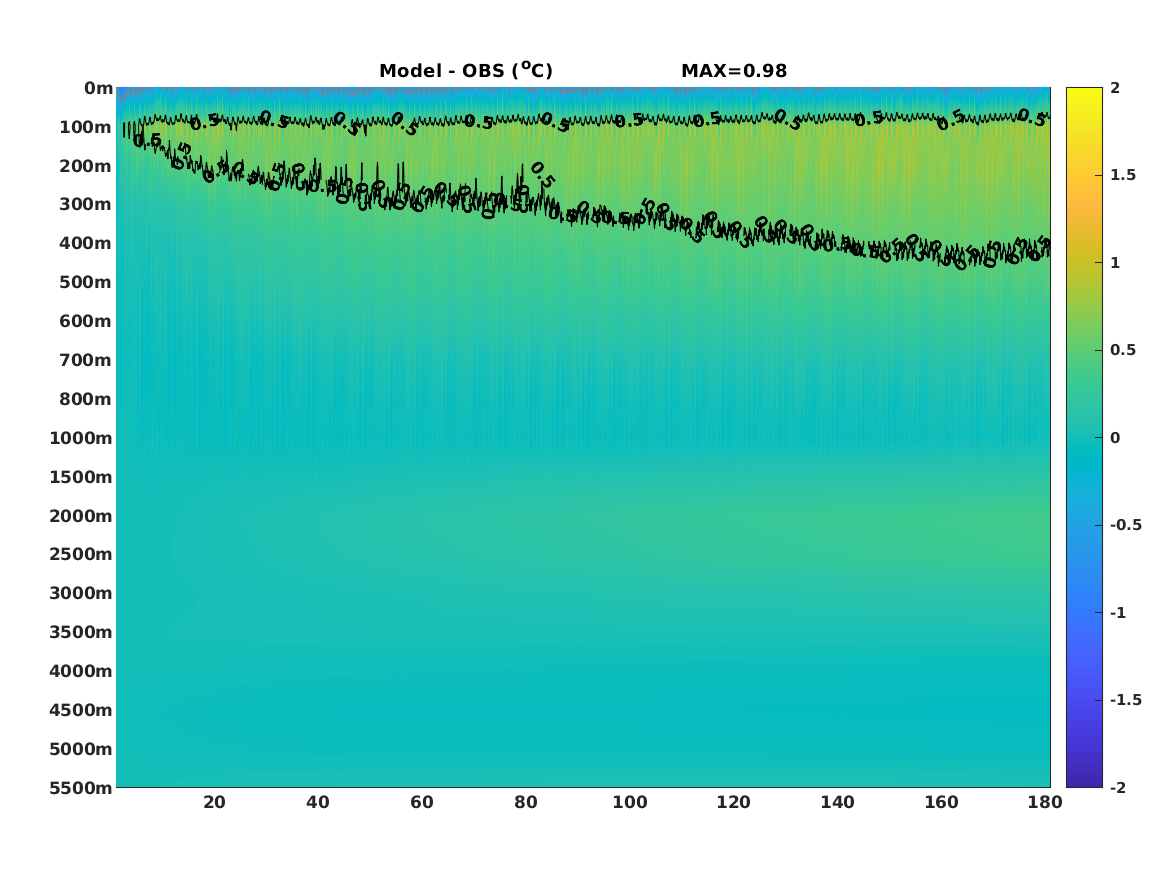The height and width of the screenshot is (875, 1167).
Task: Click the x-axis tick label '120'
Action: point(734,802)
